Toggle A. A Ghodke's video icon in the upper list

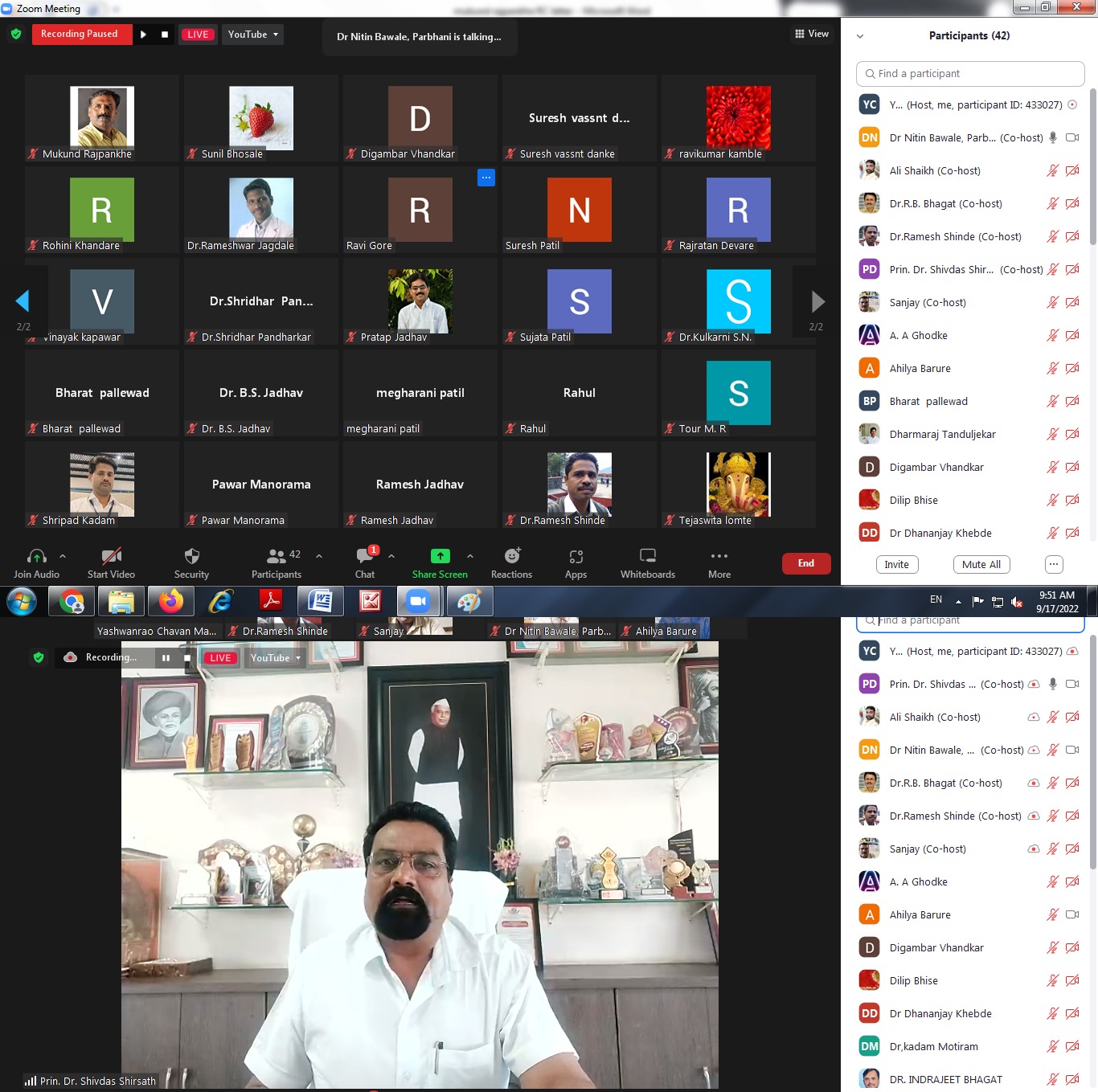click(x=1072, y=335)
